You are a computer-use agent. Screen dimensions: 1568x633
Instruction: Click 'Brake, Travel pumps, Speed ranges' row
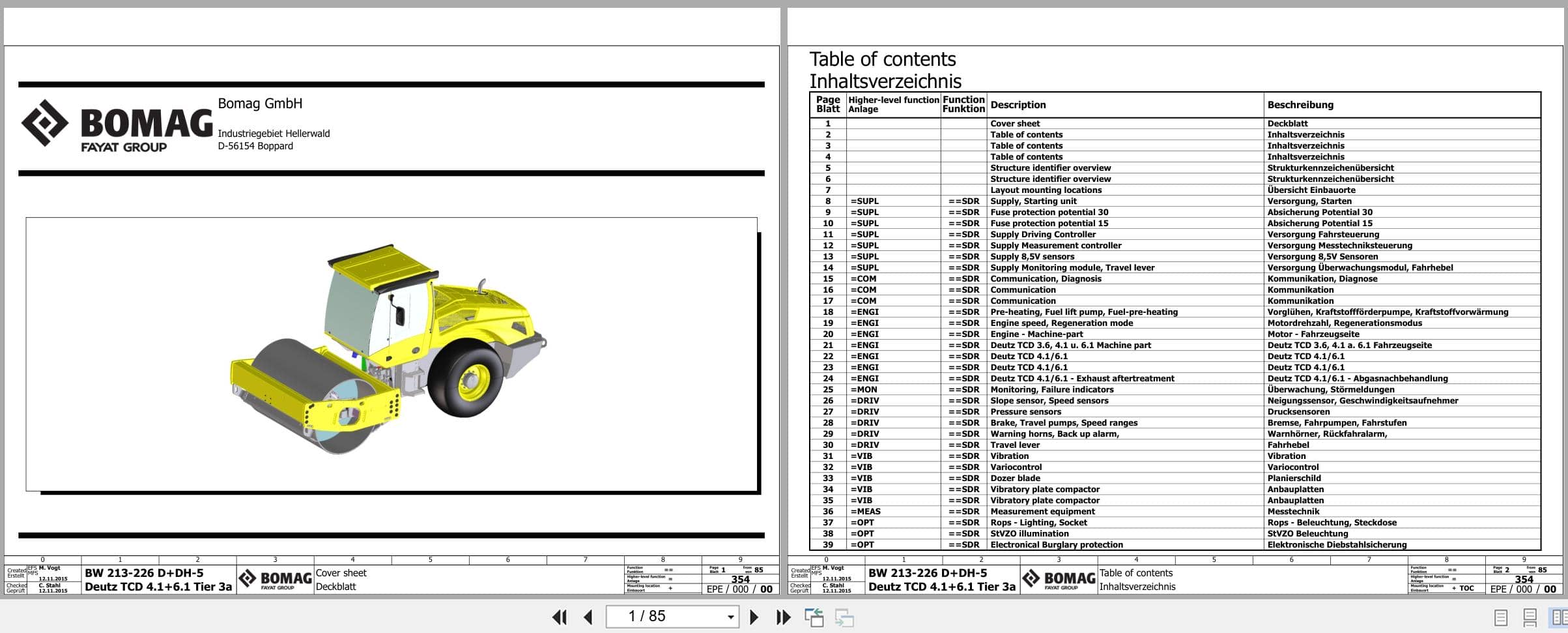point(1064,422)
